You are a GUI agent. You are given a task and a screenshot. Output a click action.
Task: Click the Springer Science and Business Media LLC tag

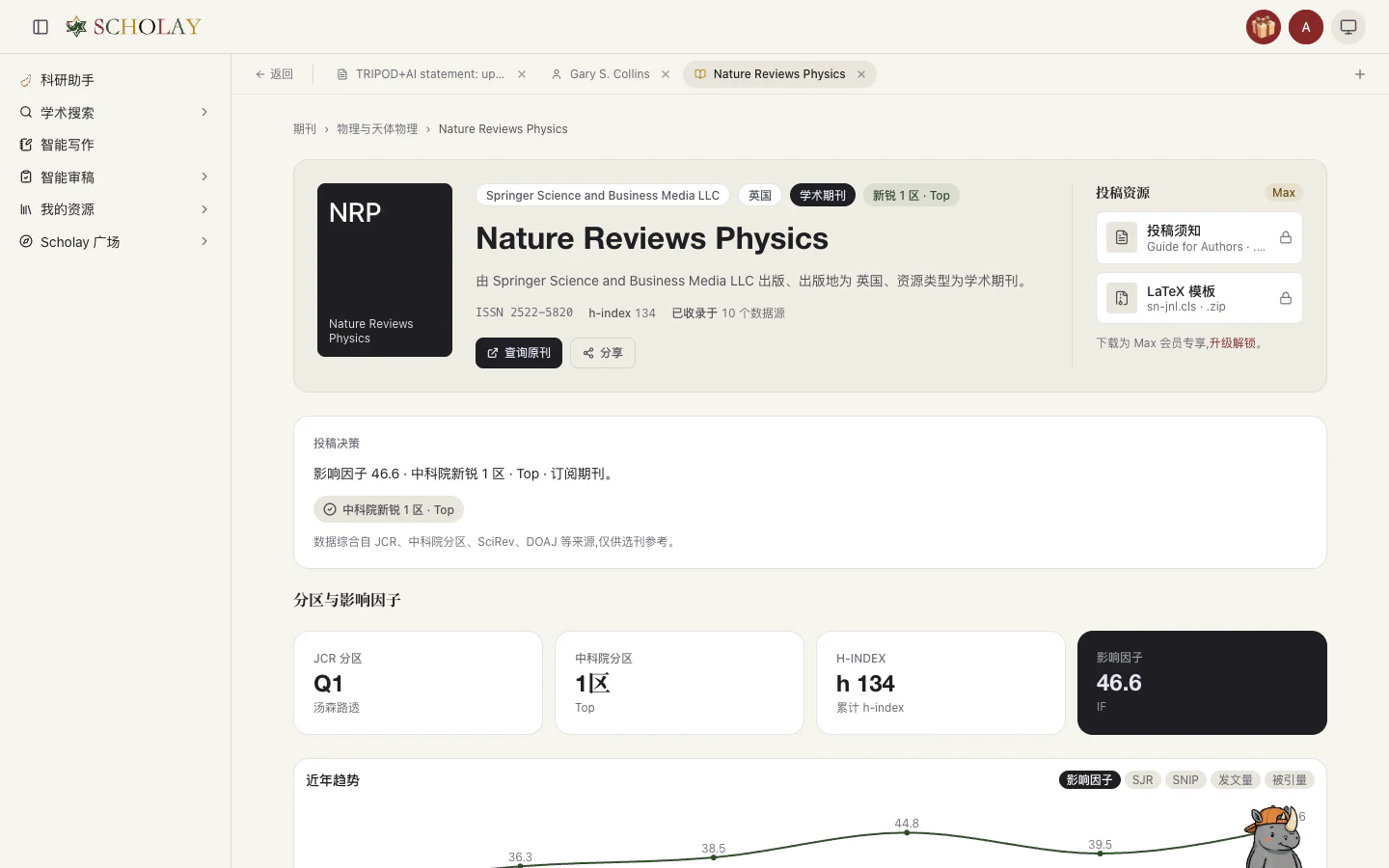603,196
